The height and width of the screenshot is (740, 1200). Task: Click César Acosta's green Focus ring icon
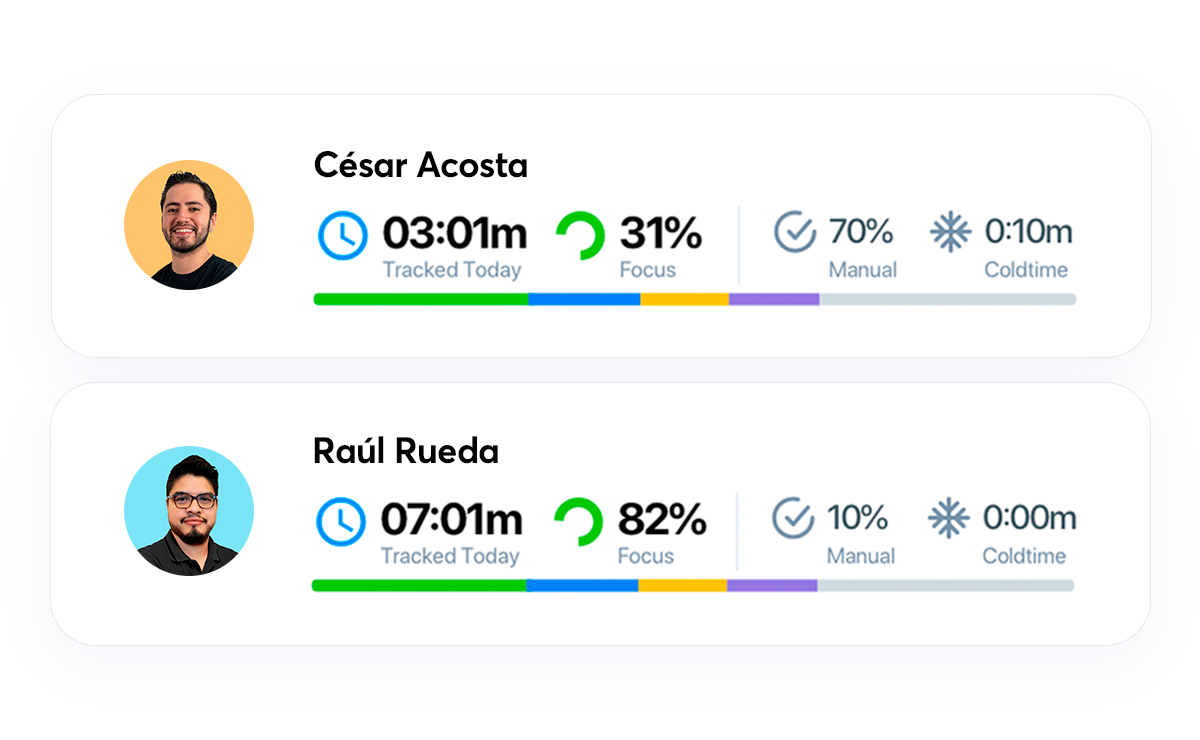[580, 236]
